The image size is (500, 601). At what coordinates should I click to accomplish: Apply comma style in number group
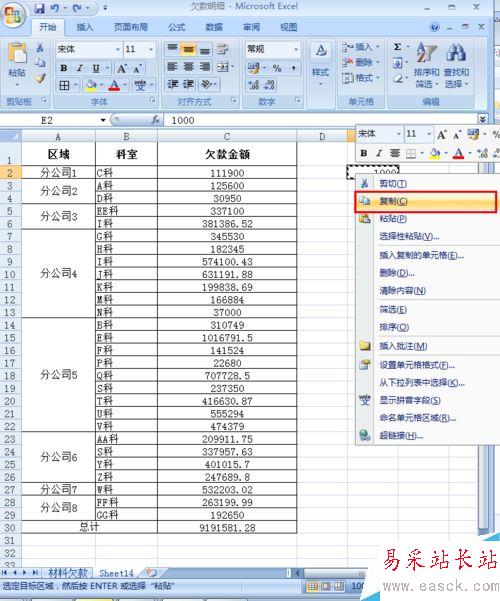tap(294, 68)
